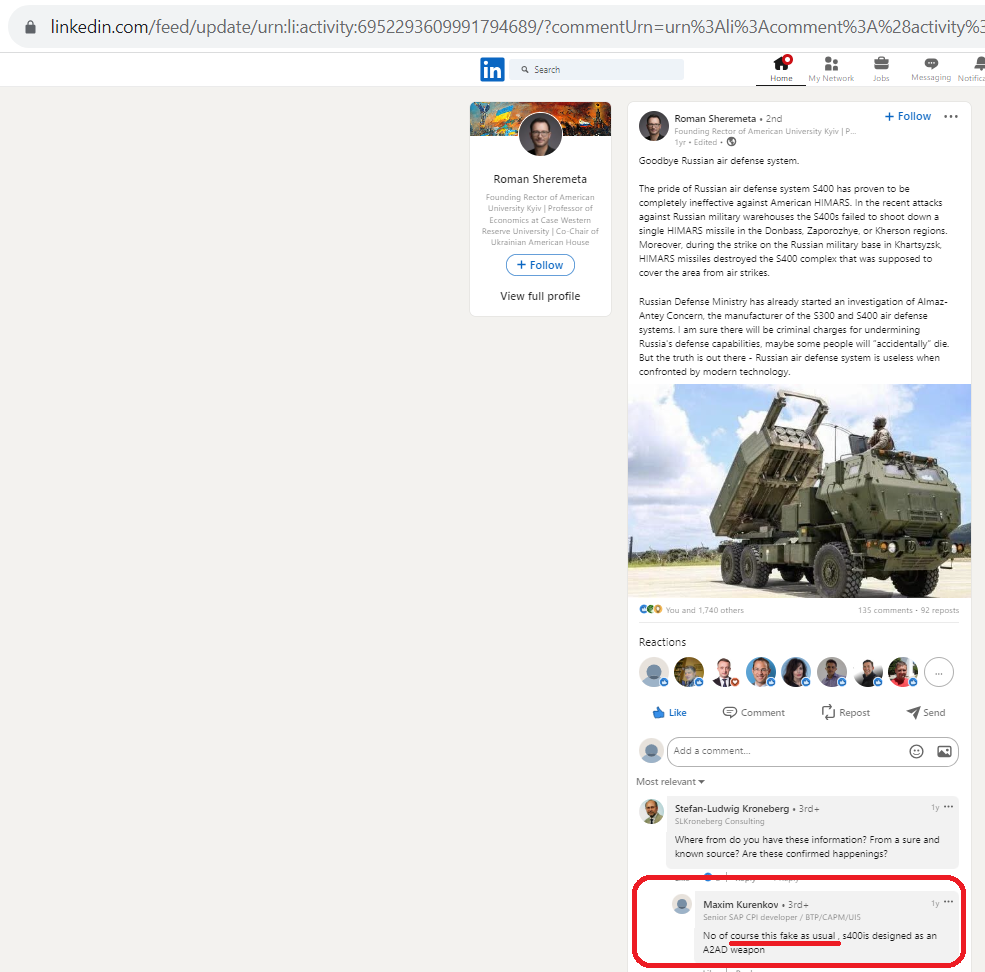Click 'Senior SAP CPI developer / BTP/CAPM/UI5' text

781,917
